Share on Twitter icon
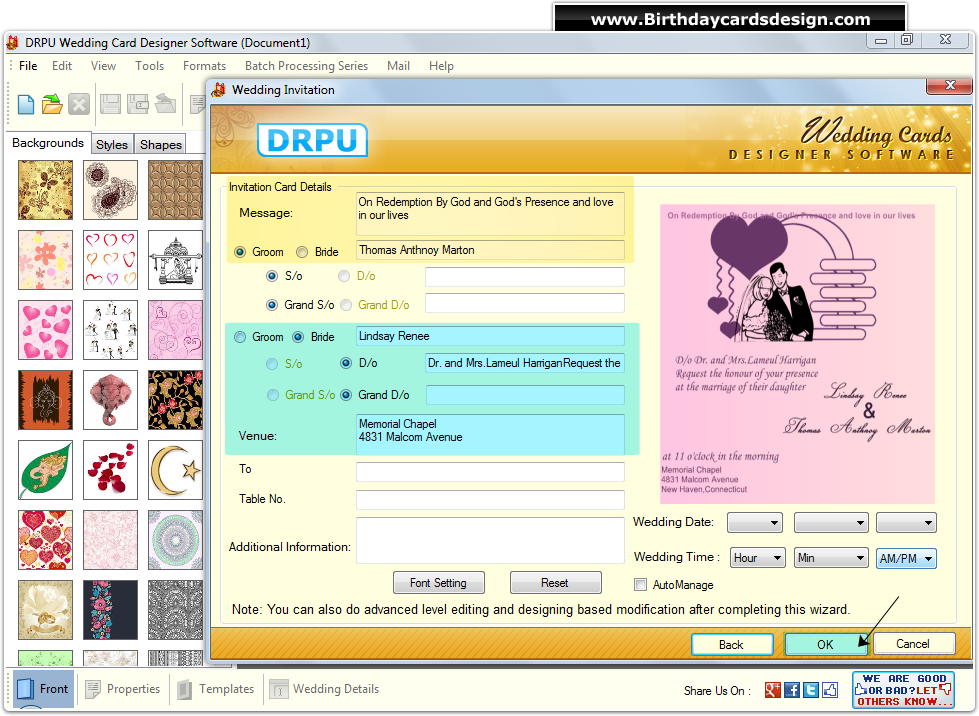This screenshot has height=716, width=979. pos(810,690)
